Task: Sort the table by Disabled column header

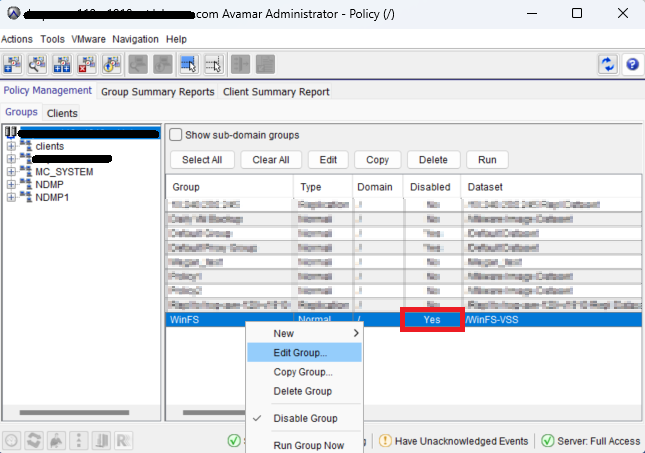Action: click(x=430, y=187)
